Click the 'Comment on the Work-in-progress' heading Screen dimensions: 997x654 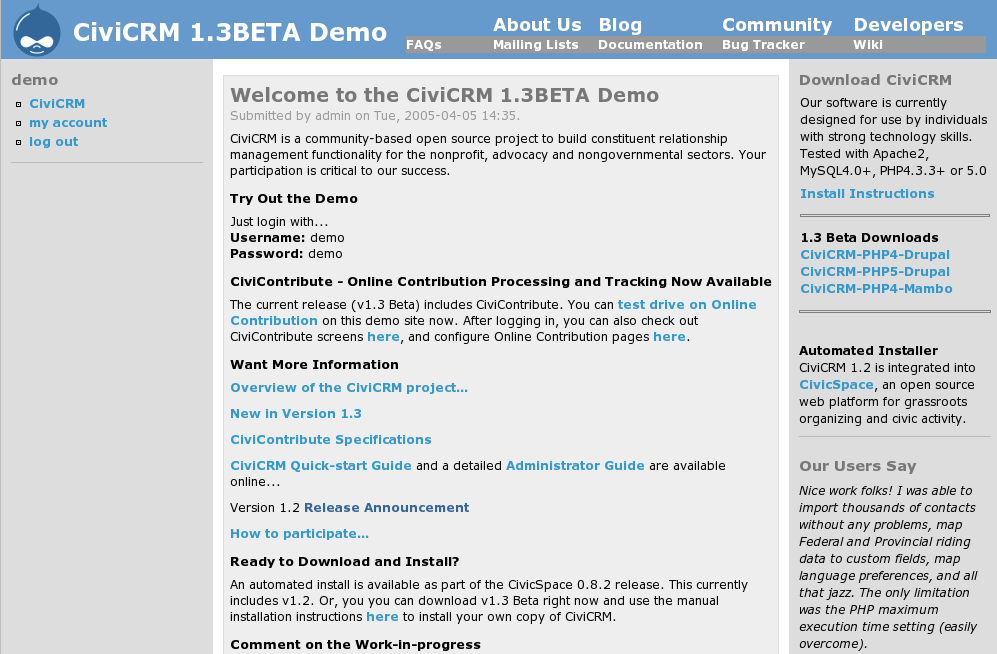(355, 645)
